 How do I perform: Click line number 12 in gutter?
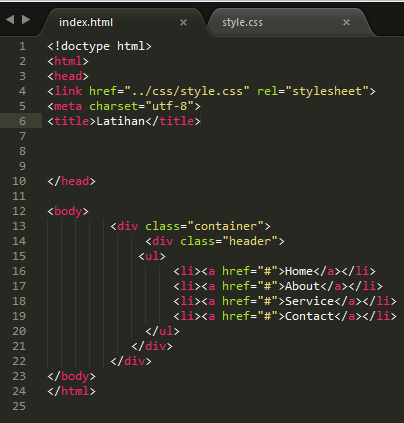(19, 211)
